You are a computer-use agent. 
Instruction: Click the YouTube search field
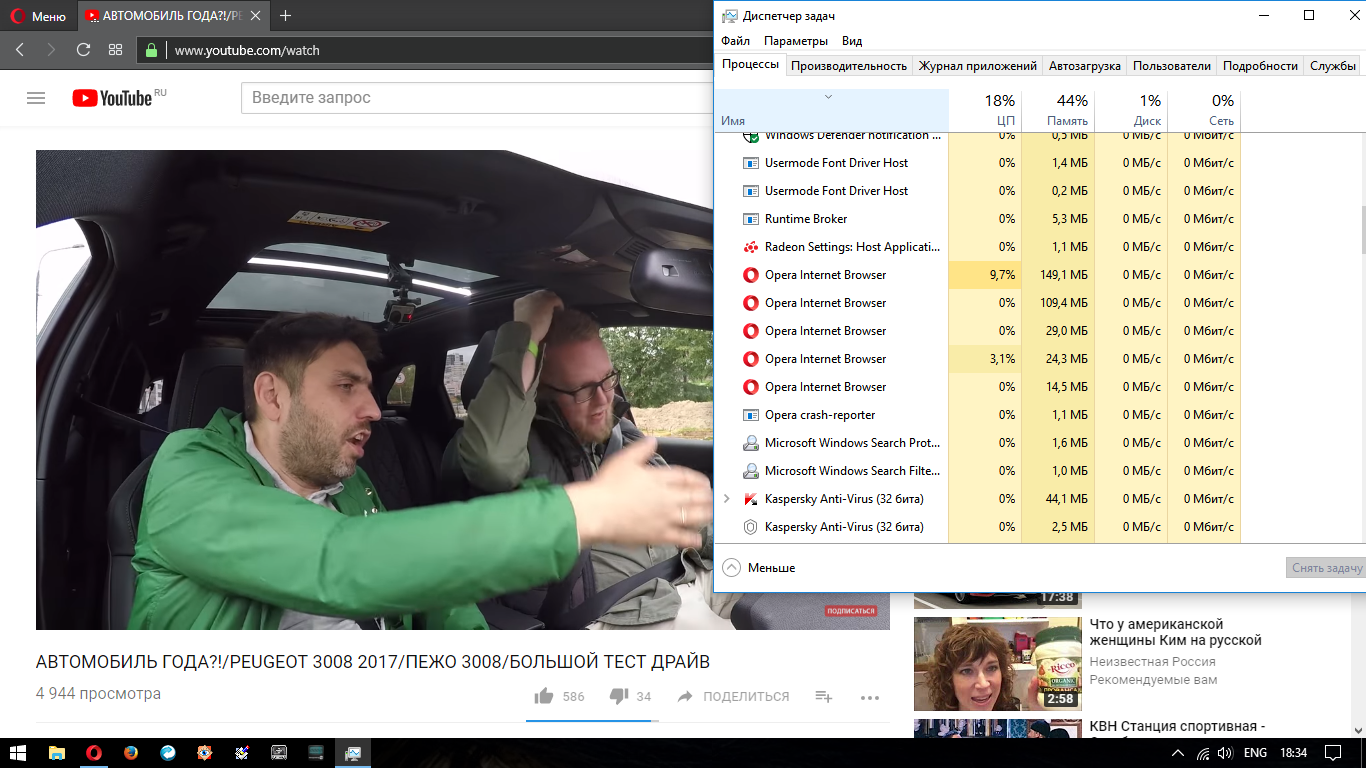[480, 98]
